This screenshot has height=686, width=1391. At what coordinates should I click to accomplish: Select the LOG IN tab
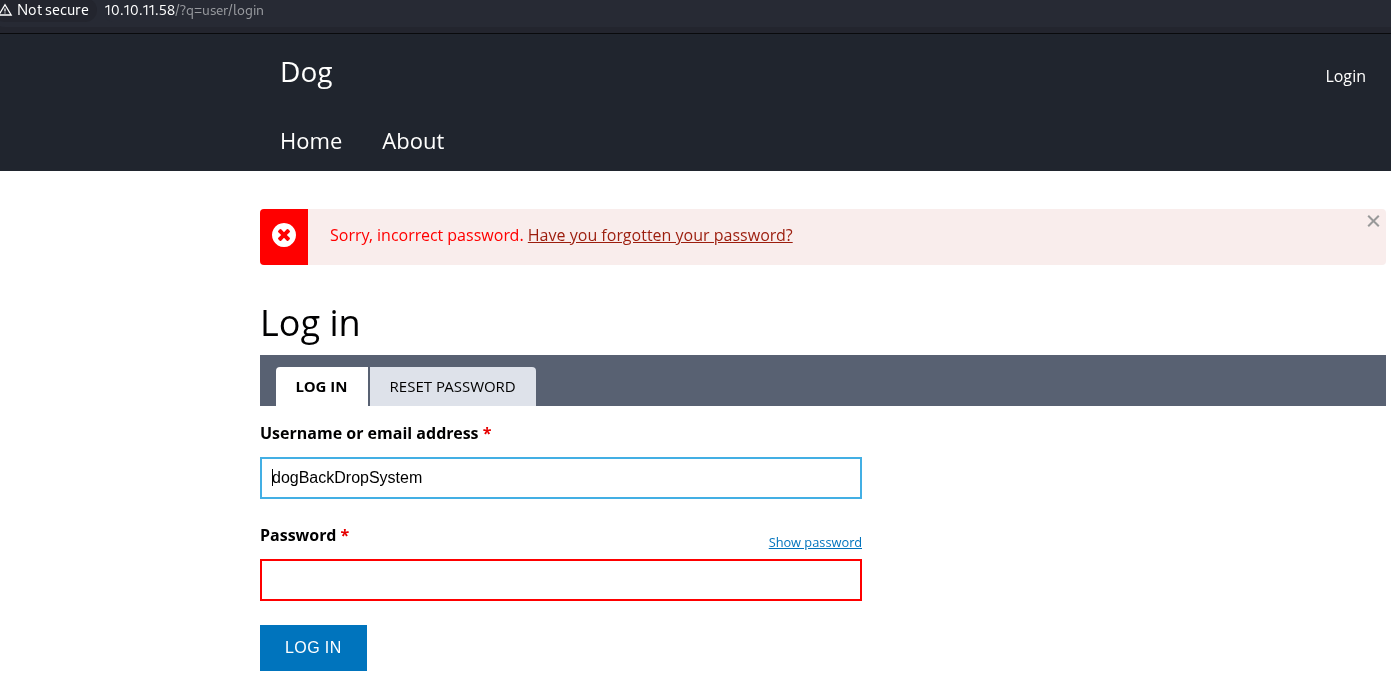coord(321,387)
